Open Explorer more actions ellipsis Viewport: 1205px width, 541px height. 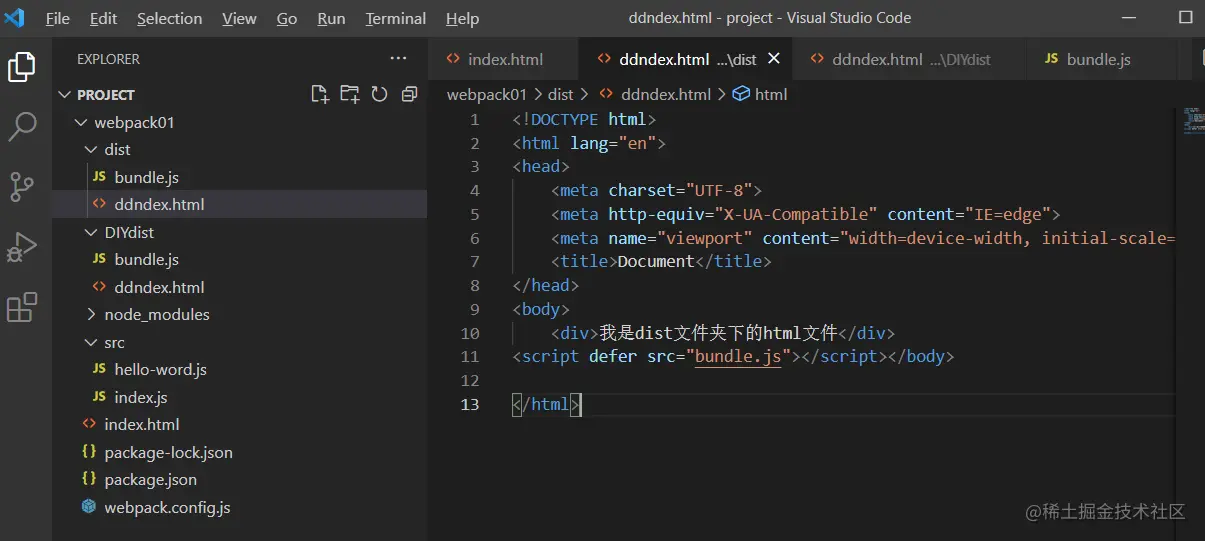click(x=399, y=59)
